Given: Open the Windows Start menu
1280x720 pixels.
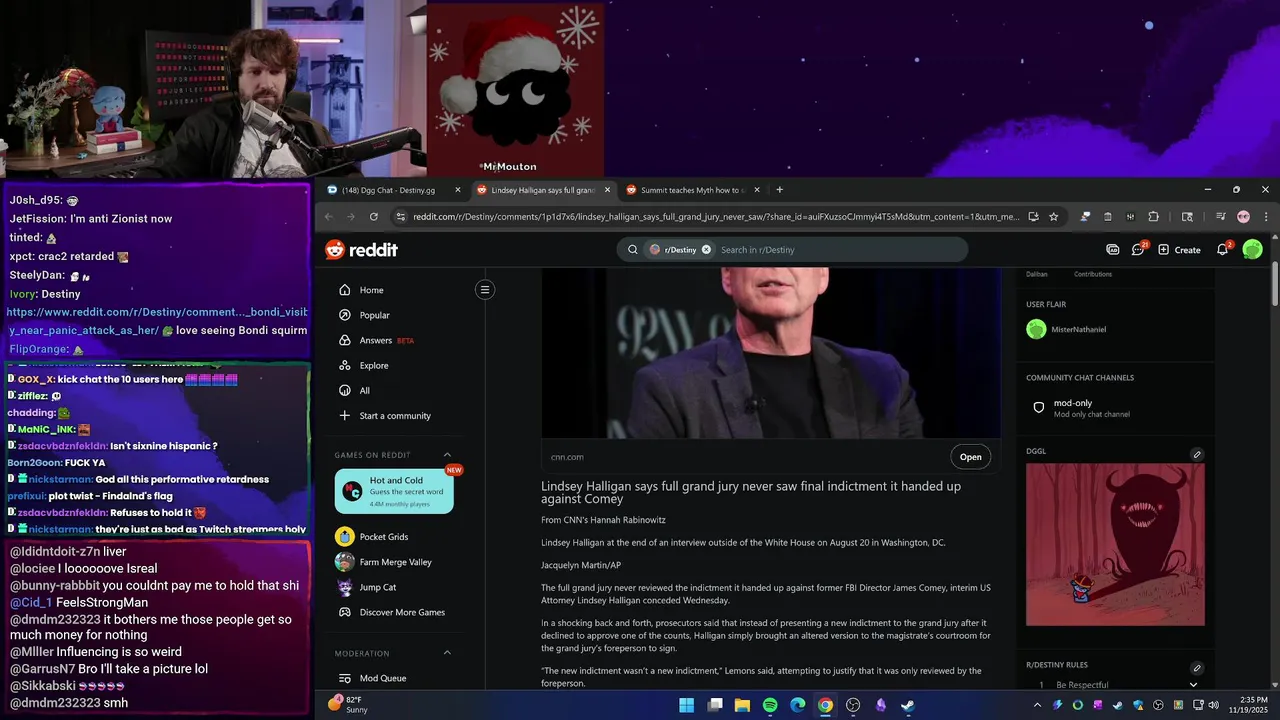Looking at the screenshot, I should (x=687, y=705).
